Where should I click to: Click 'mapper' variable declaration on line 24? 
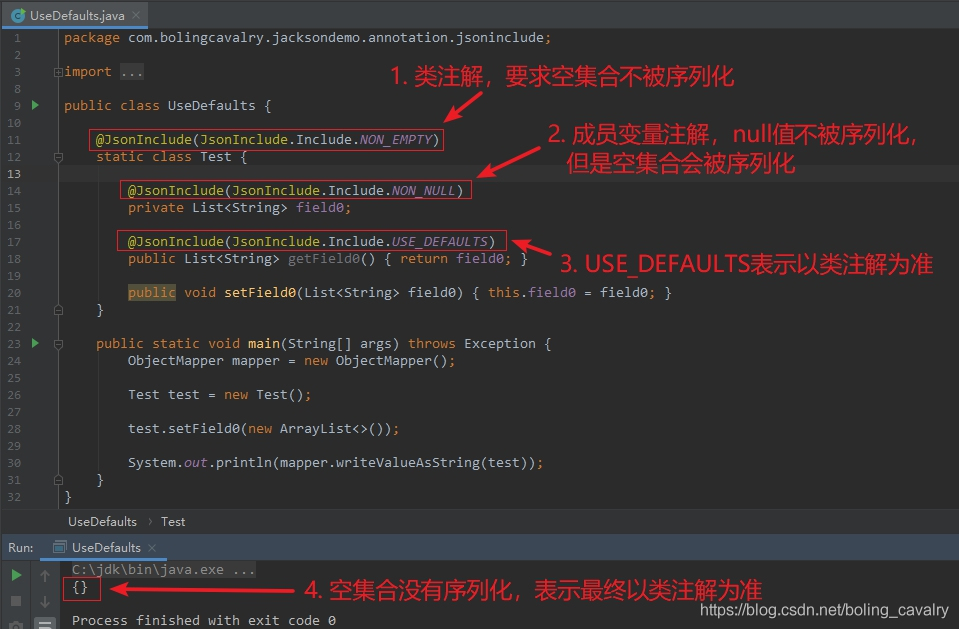[256, 361]
